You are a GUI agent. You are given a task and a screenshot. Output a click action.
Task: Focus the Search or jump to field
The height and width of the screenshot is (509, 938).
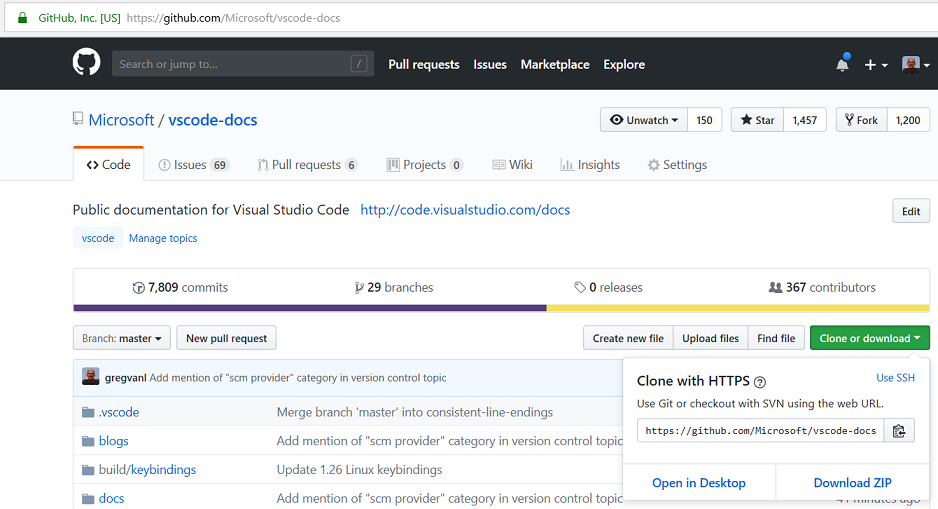(x=243, y=63)
